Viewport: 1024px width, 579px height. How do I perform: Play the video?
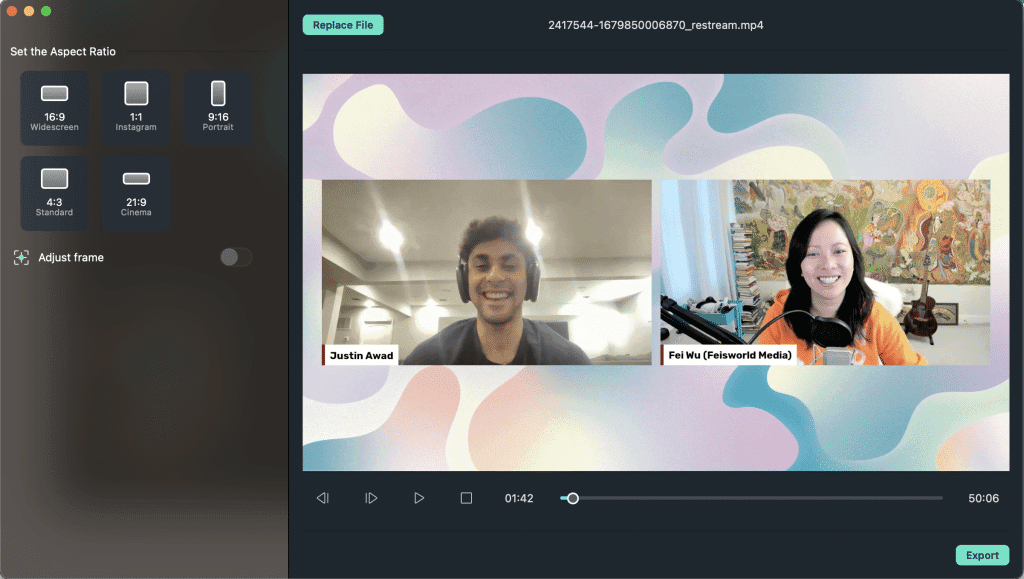click(419, 498)
